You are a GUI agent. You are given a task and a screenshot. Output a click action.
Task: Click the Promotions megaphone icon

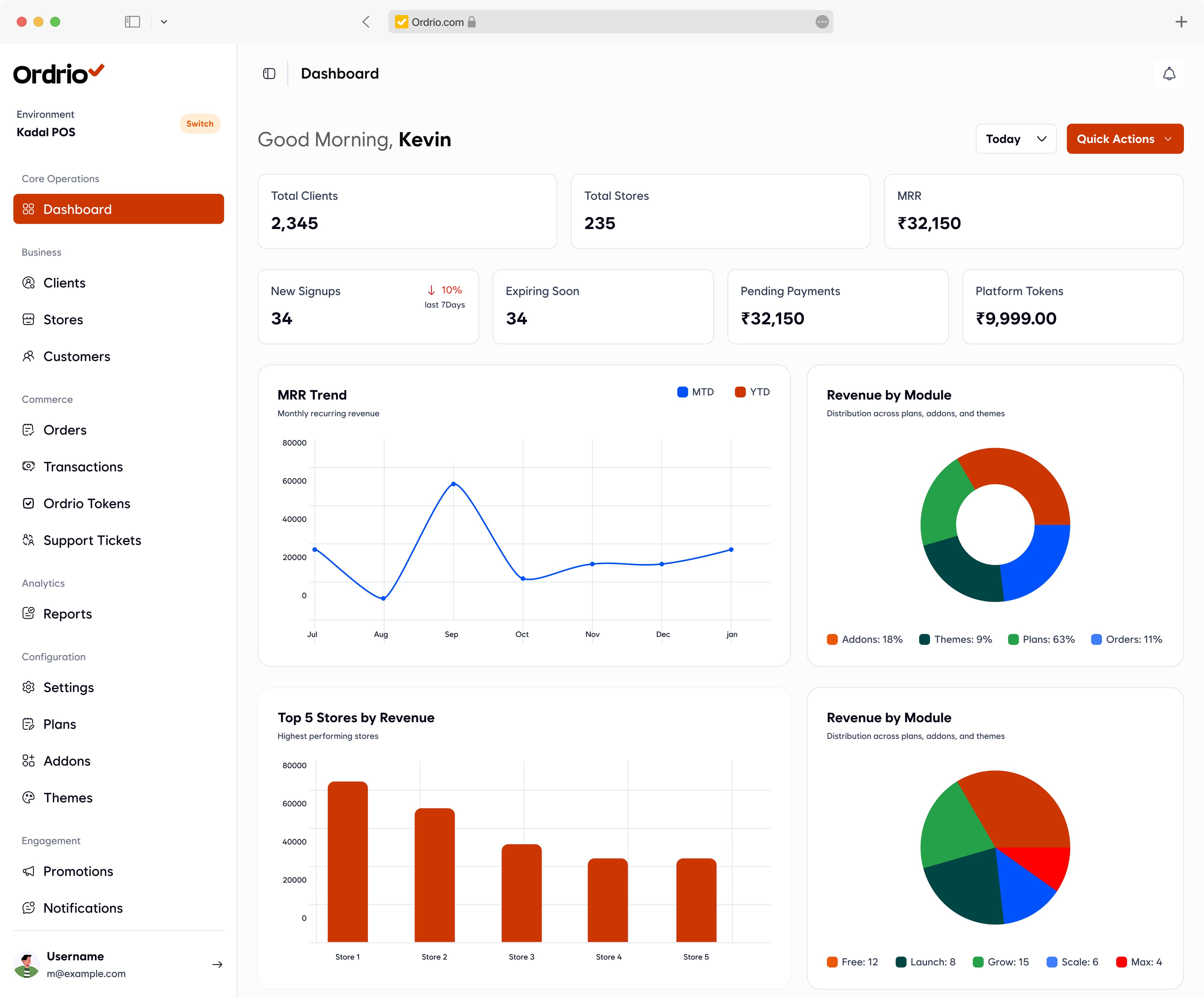pyautogui.click(x=28, y=871)
